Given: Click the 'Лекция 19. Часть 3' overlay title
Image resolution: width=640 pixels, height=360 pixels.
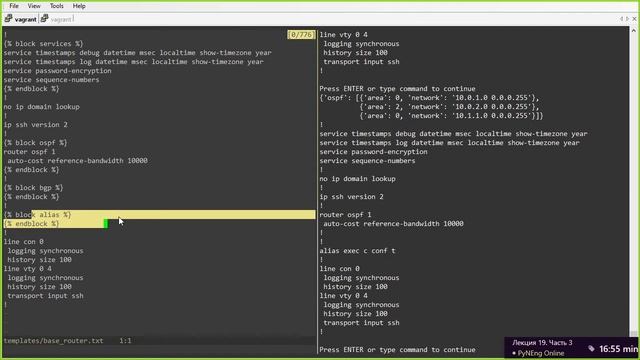Looking at the screenshot, I should [x=542, y=342].
